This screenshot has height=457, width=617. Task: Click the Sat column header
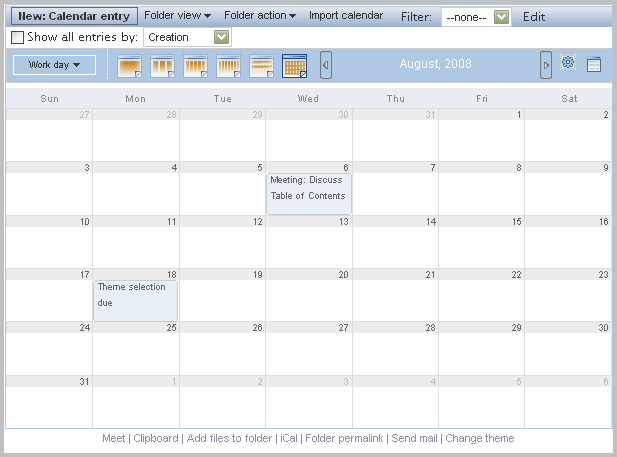569,99
